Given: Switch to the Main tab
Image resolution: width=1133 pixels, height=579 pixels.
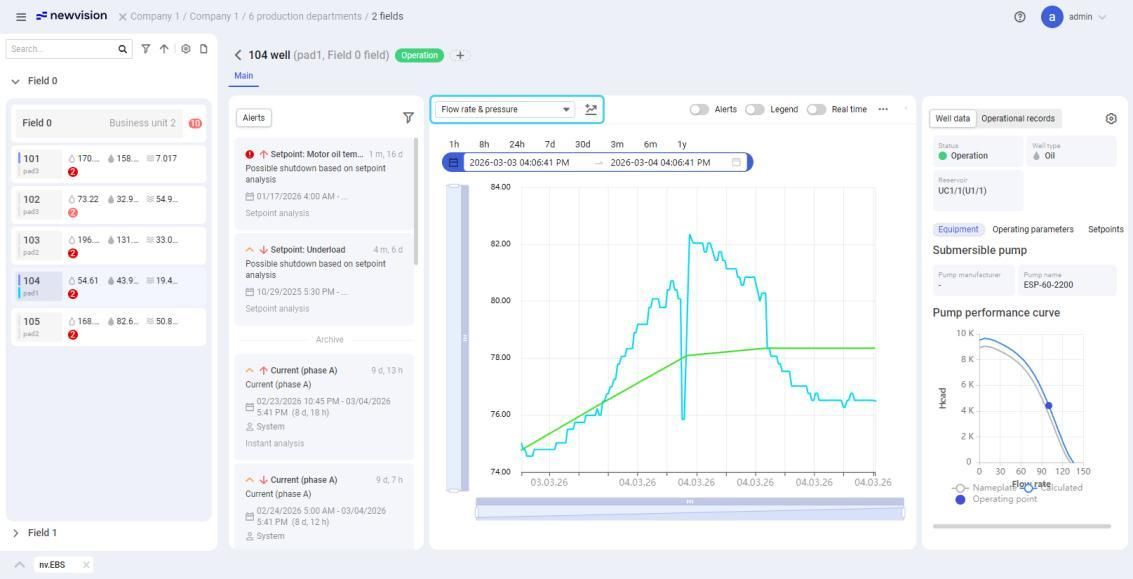Looking at the screenshot, I should coord(244,76).
